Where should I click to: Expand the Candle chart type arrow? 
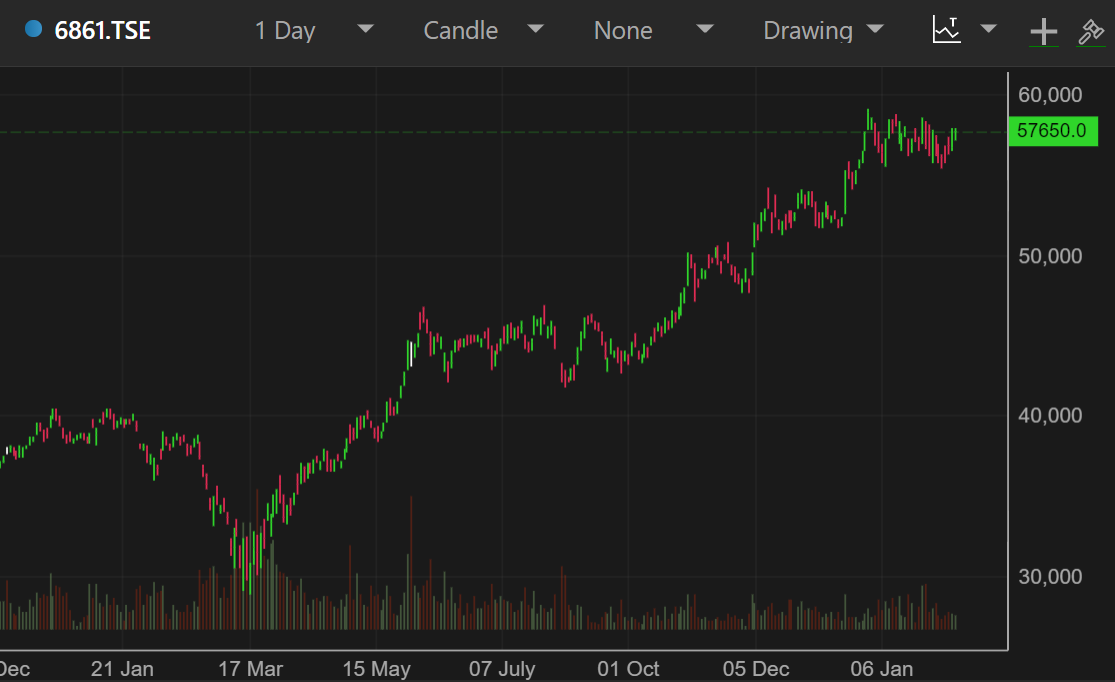535,29
